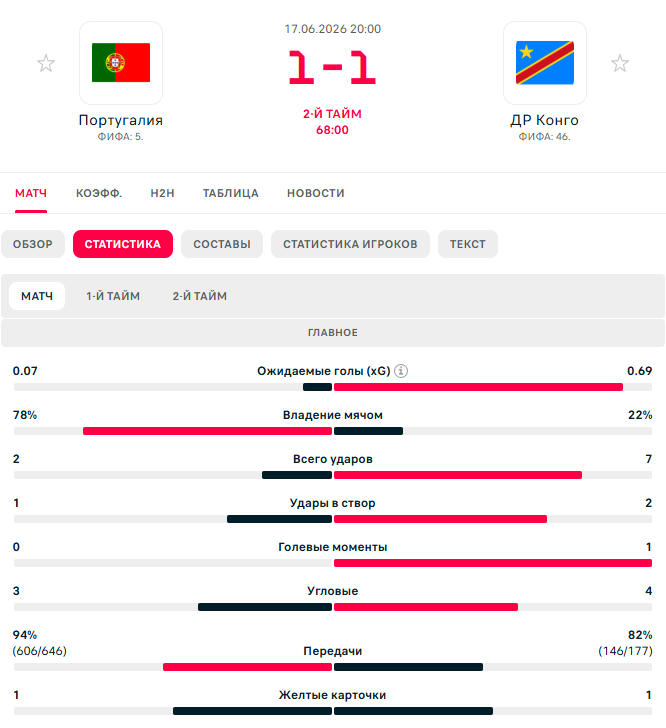Click the Португалия team name

pyautogui.click(x=121, y=120)
